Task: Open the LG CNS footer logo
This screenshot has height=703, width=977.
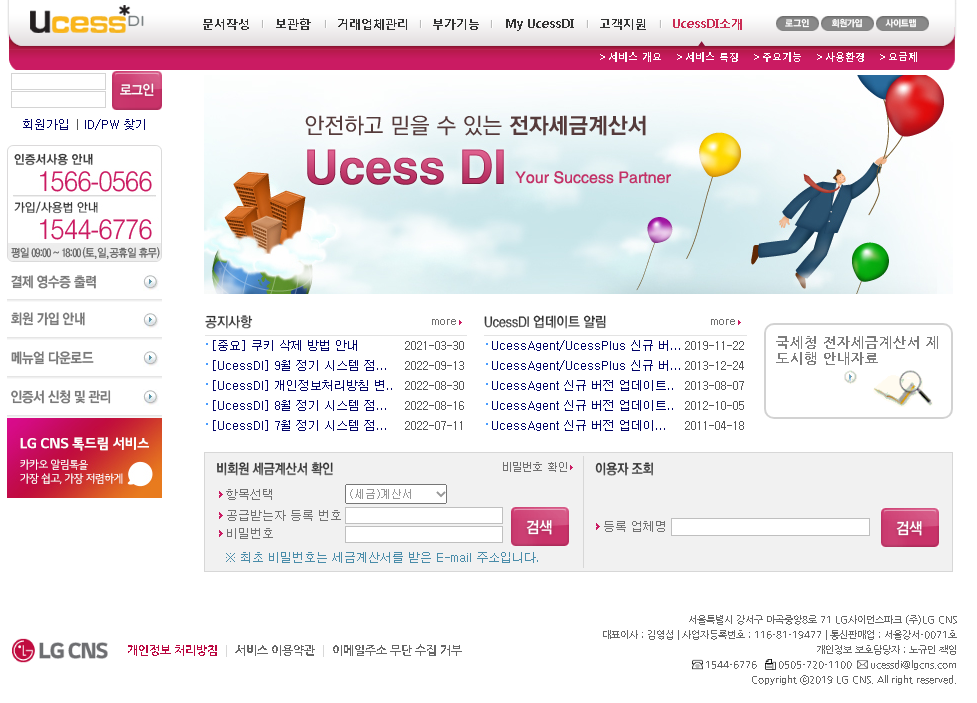Action: [x=60, y=651]
